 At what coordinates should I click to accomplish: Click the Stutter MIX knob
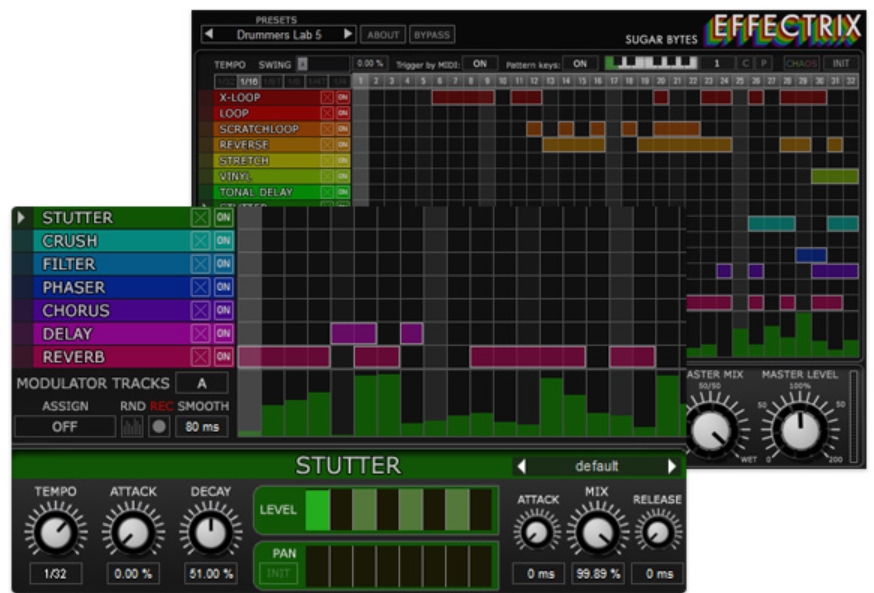(x=597, y=532)
